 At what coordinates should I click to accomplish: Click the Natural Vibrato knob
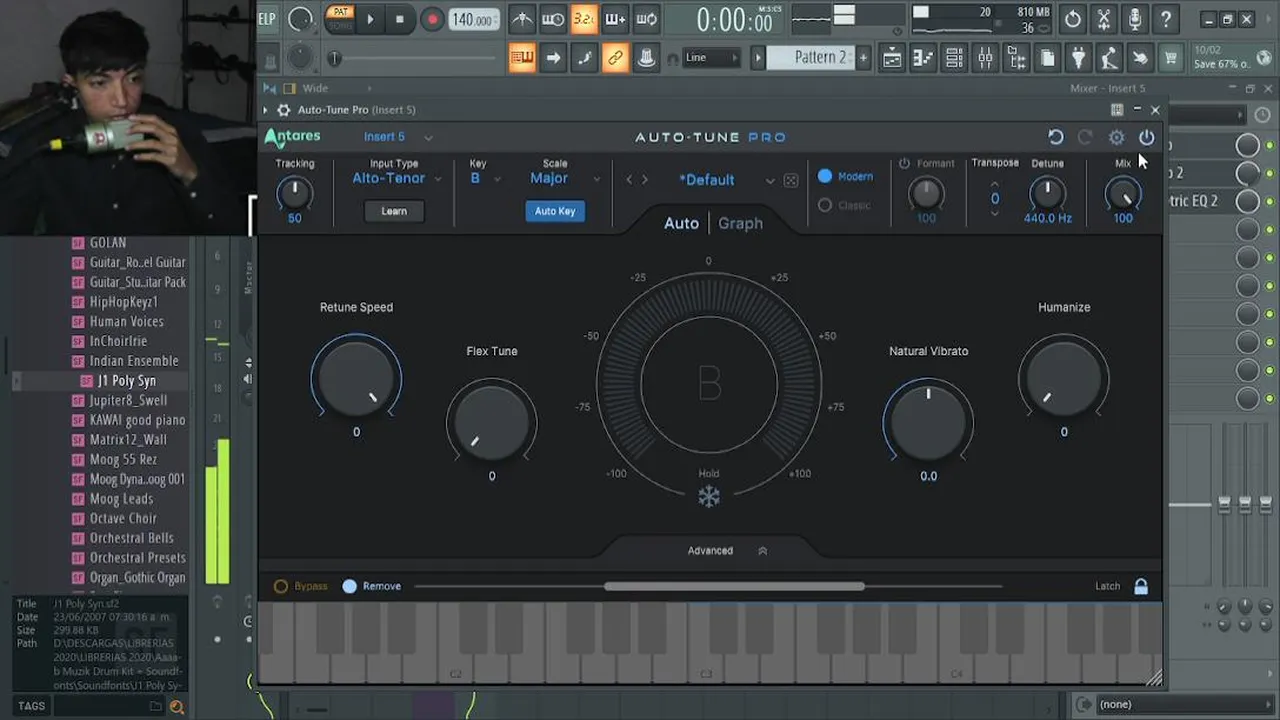(x=928, y=422)
